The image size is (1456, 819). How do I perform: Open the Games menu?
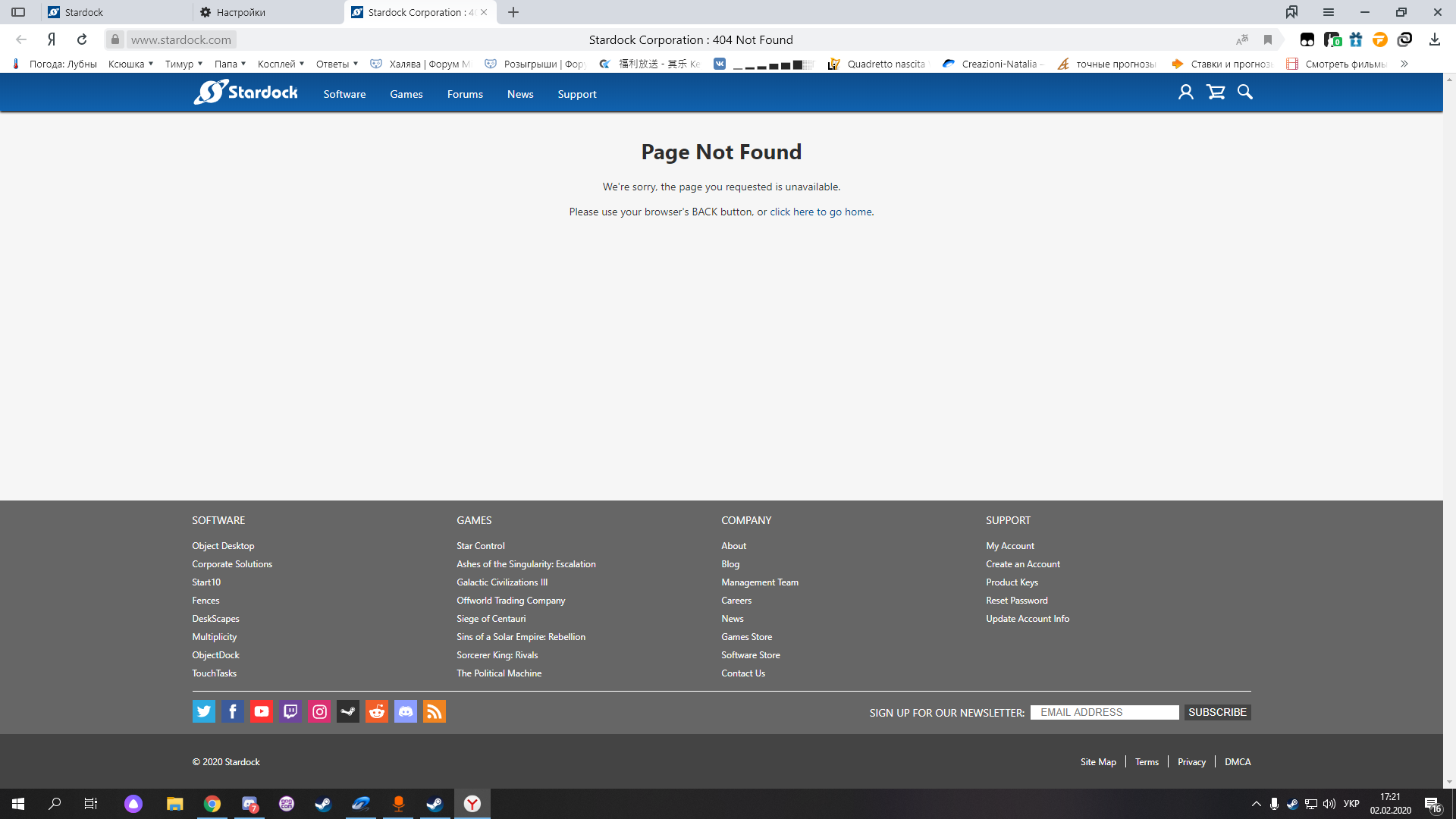pos(406,94)
